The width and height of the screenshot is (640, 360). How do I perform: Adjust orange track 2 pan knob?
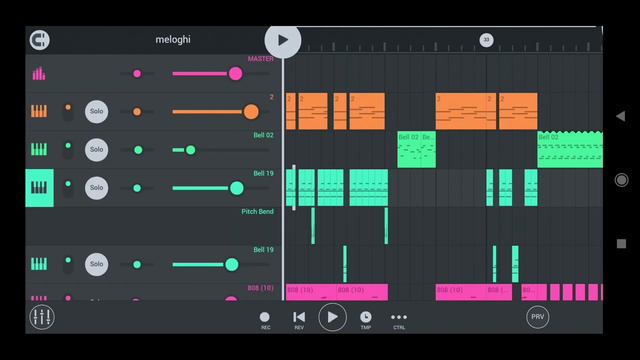click(137, 112)
